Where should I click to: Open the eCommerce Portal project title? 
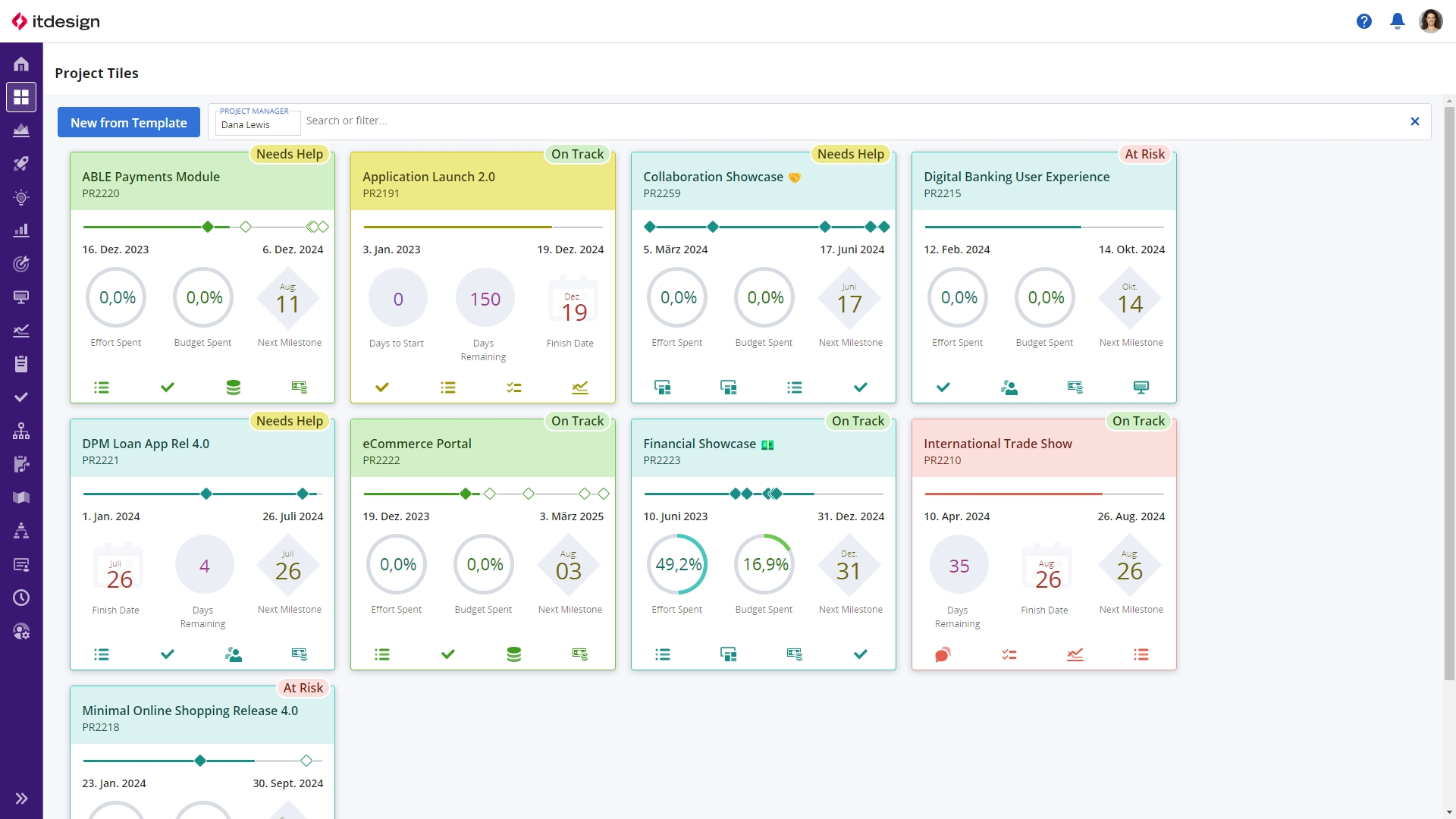coord(416,444)
